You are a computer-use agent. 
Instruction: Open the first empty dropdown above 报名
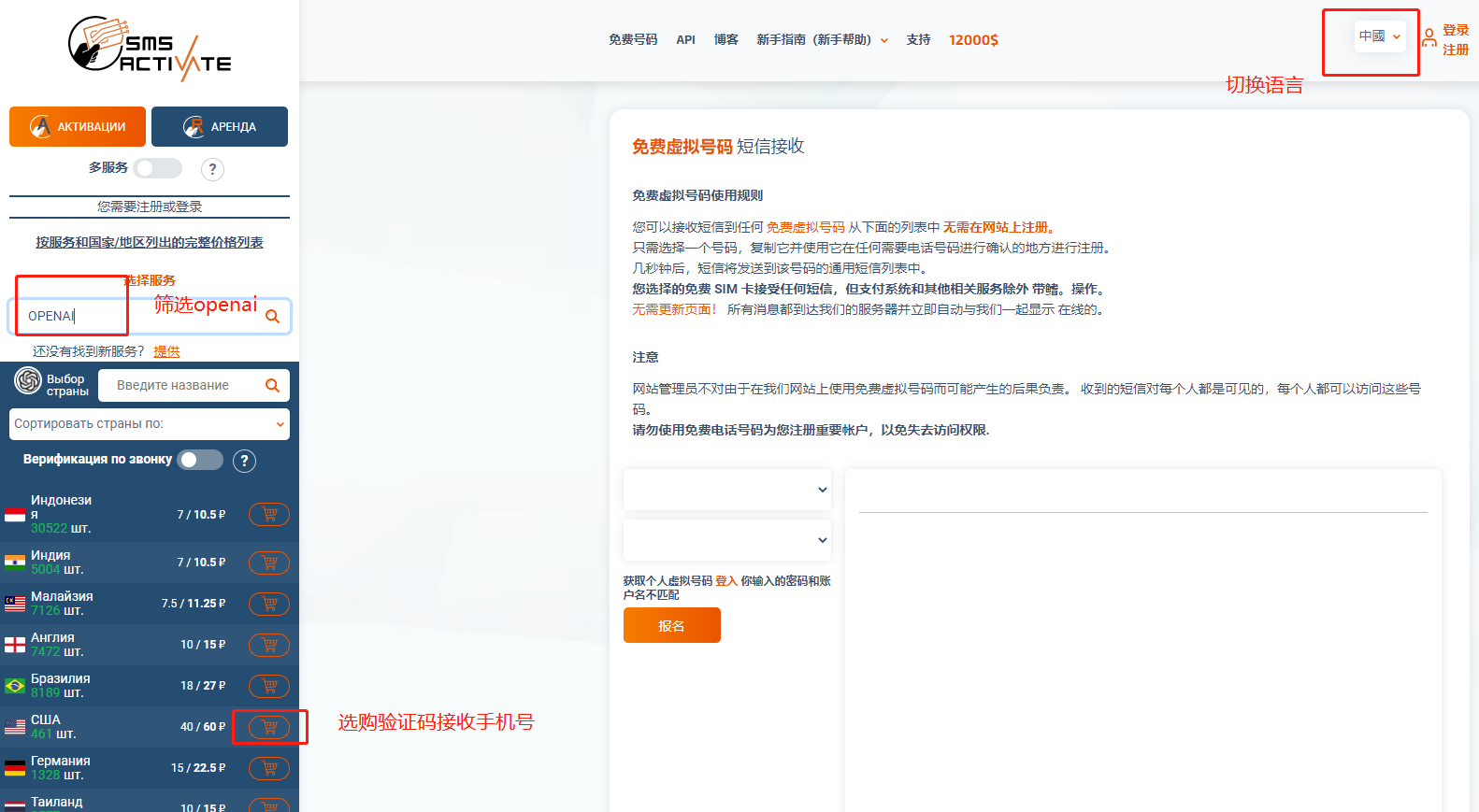727,490
